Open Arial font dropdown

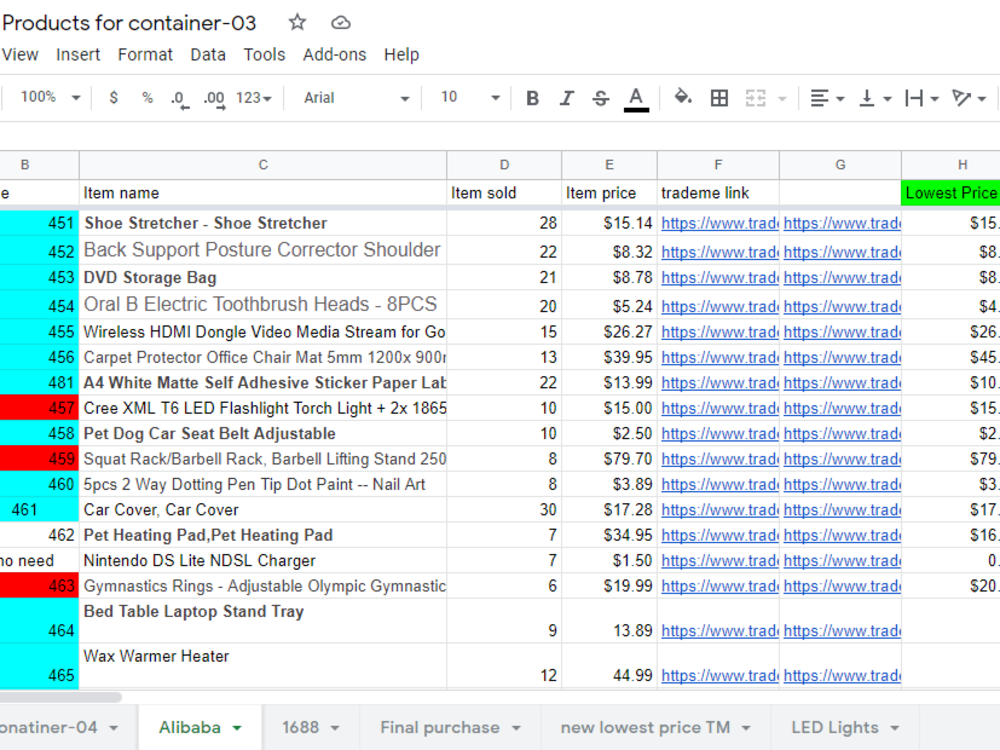point(355,98)
